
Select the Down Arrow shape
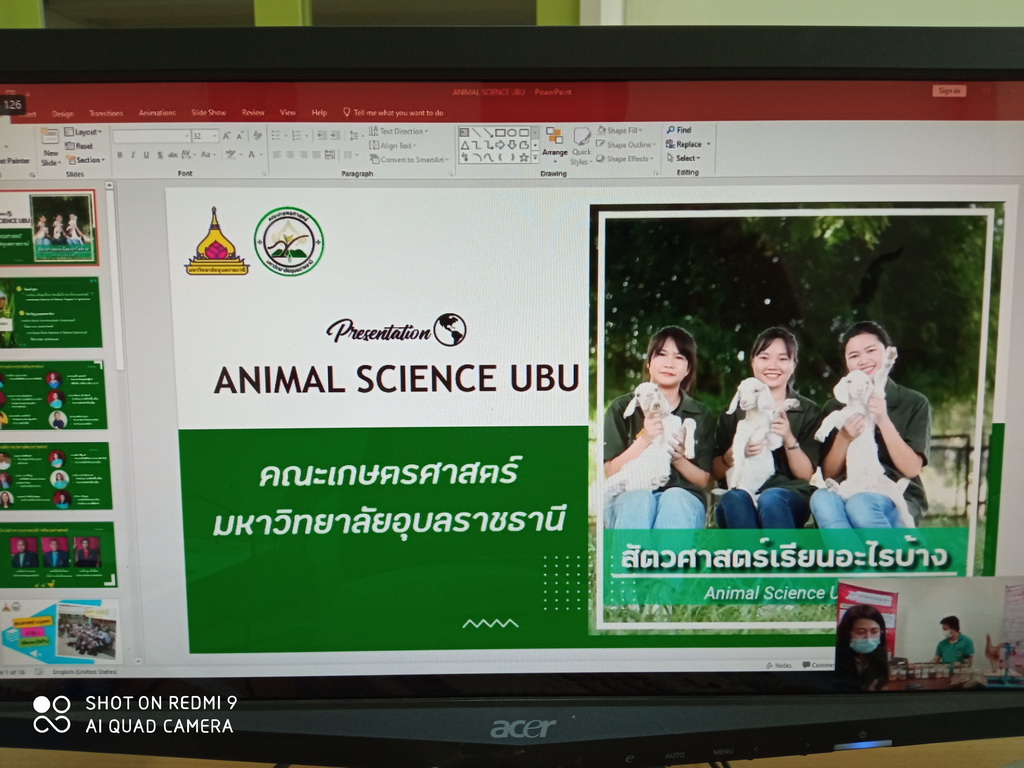click(512, 145)
